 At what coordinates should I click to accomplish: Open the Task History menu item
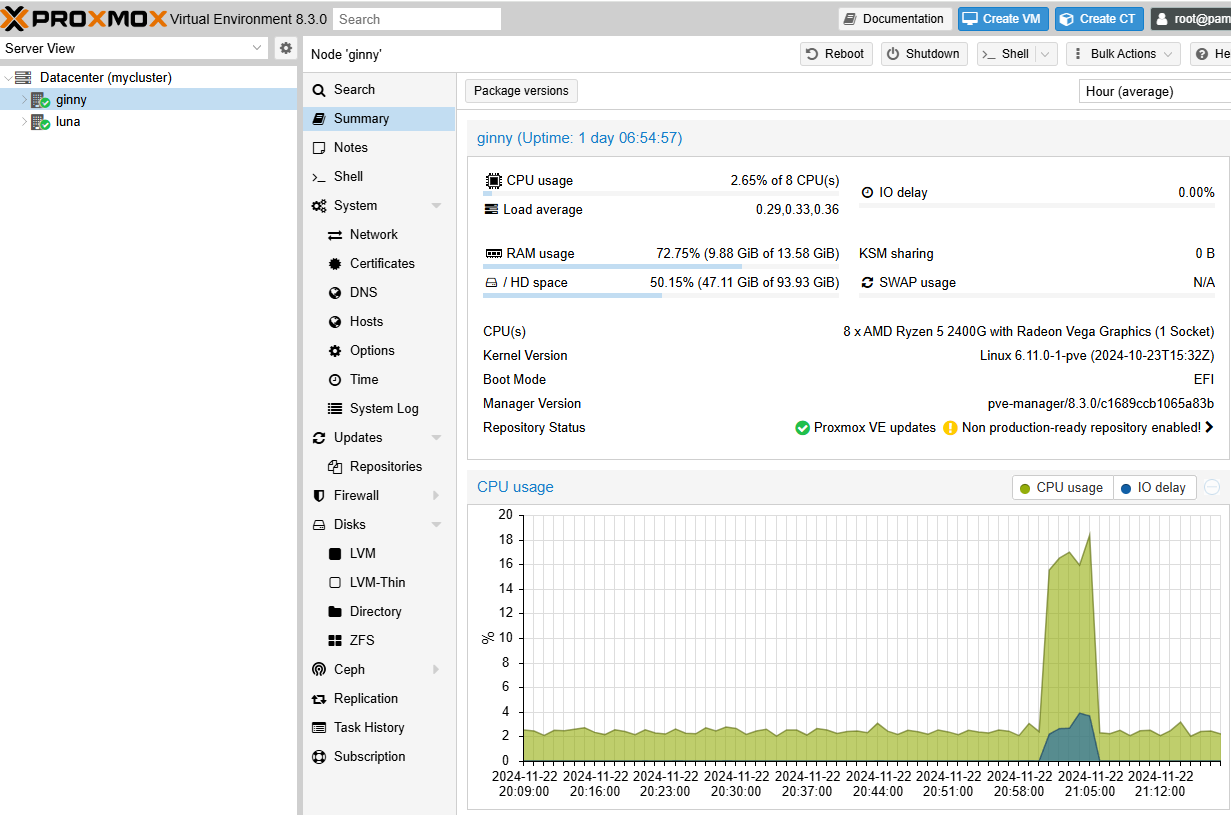click(369, 727)
